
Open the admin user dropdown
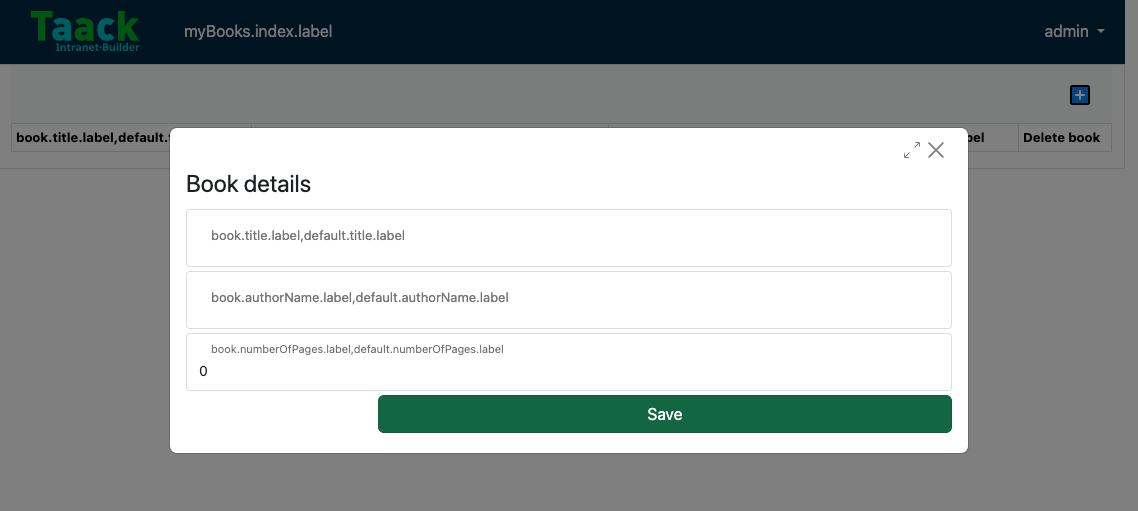point(1074,31)
